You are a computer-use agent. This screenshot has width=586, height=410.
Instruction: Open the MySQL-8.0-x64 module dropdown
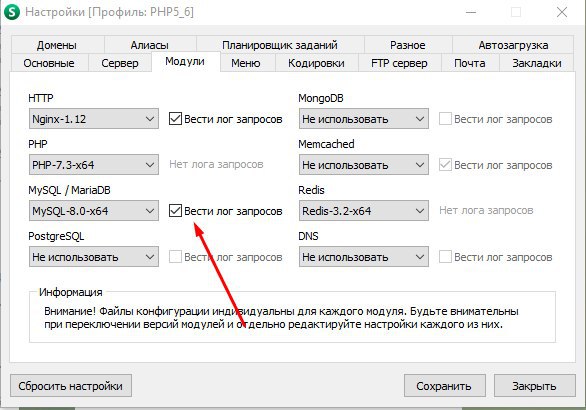pos(94,211)
